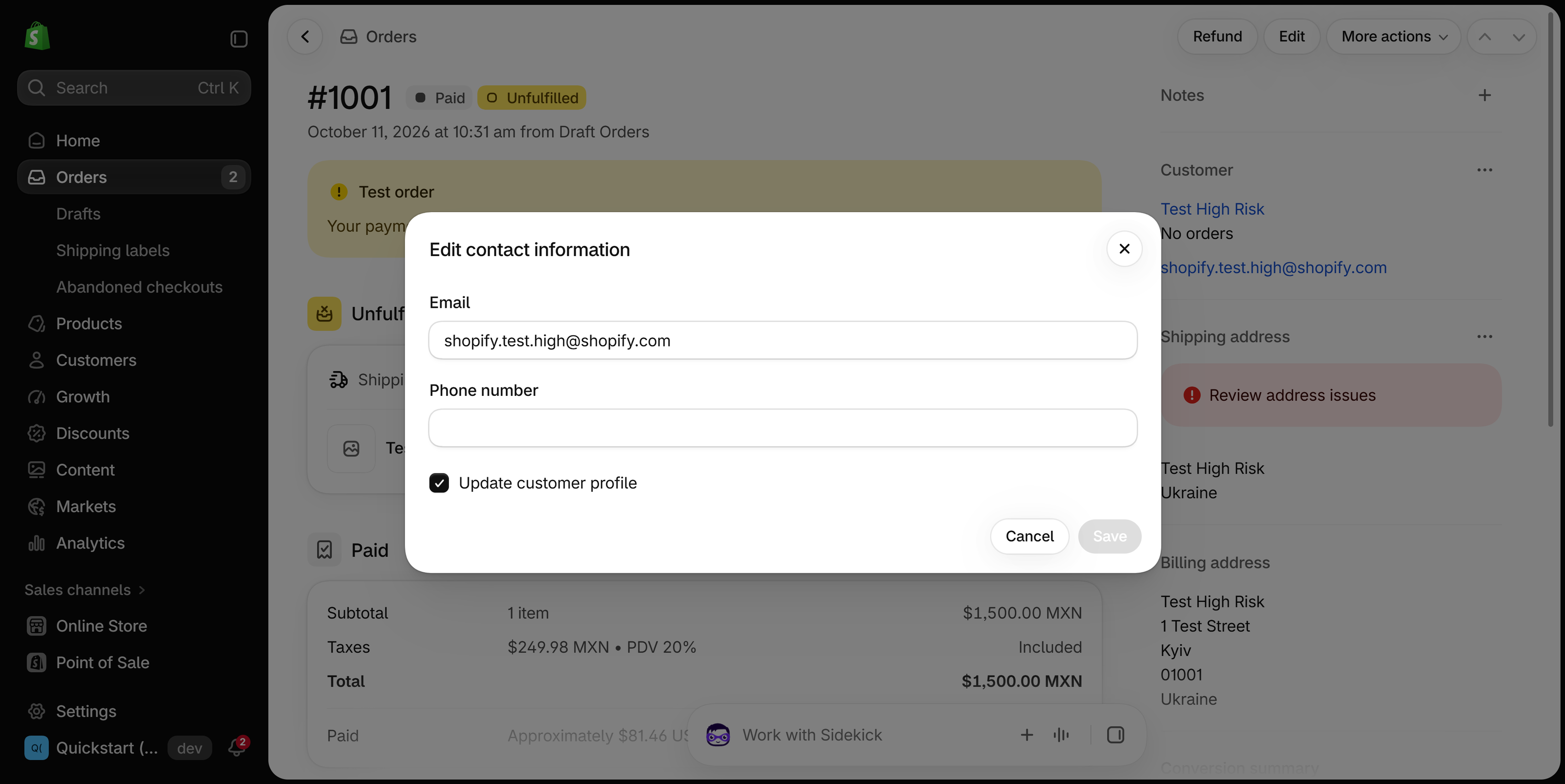Go to previous order with up chevron
Screen dimensions: 1565x784
click(x=1484, y=37)
